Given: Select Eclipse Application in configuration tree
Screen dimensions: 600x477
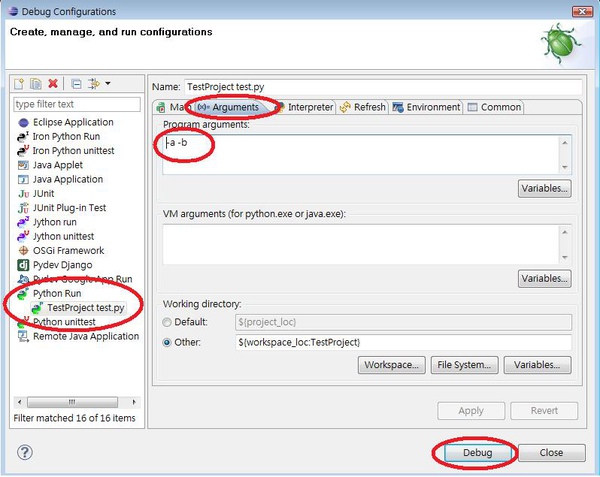Looking at the screenshot, I should 73,122.
